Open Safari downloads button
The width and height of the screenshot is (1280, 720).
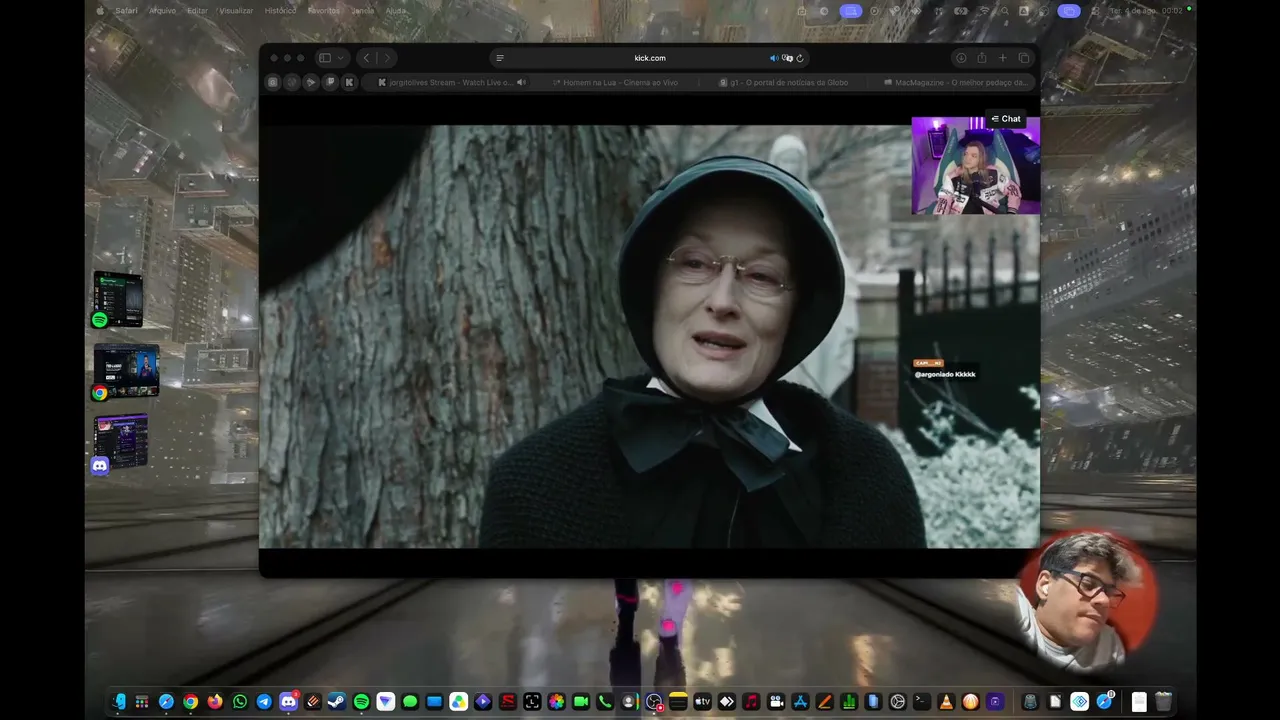[961, 58]
